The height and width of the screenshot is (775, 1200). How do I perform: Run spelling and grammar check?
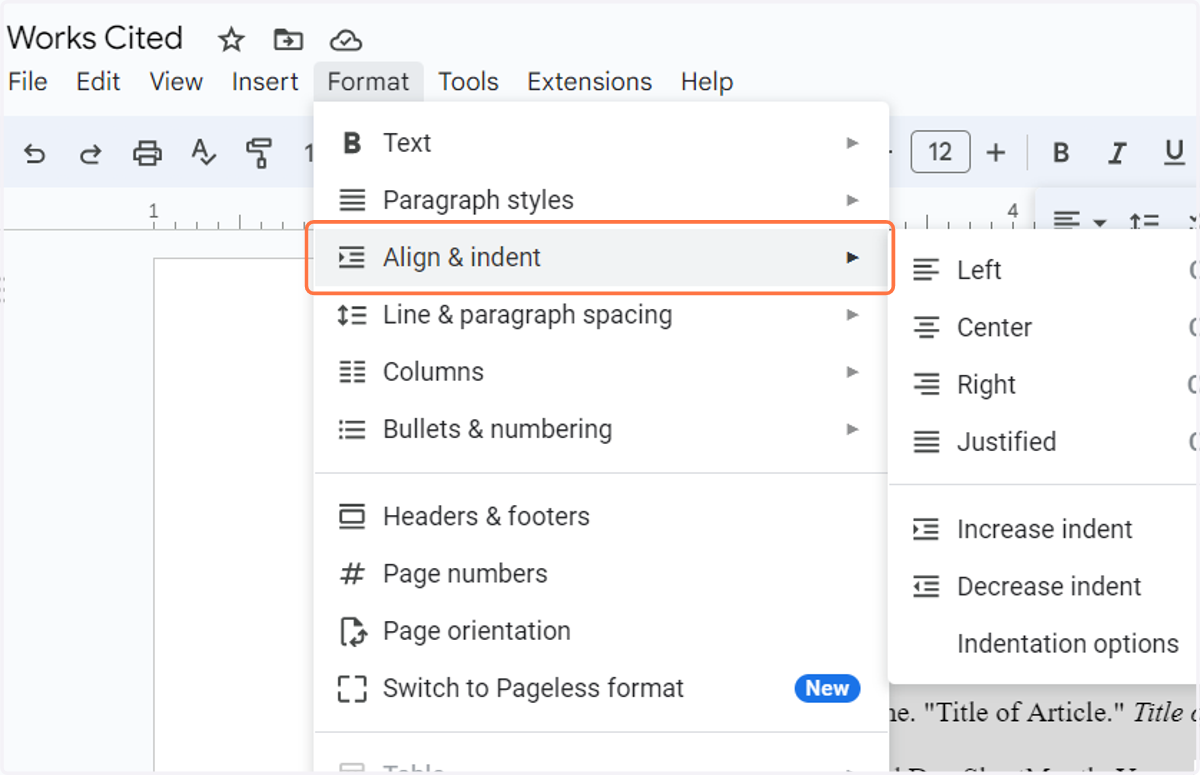coord(204,153)
